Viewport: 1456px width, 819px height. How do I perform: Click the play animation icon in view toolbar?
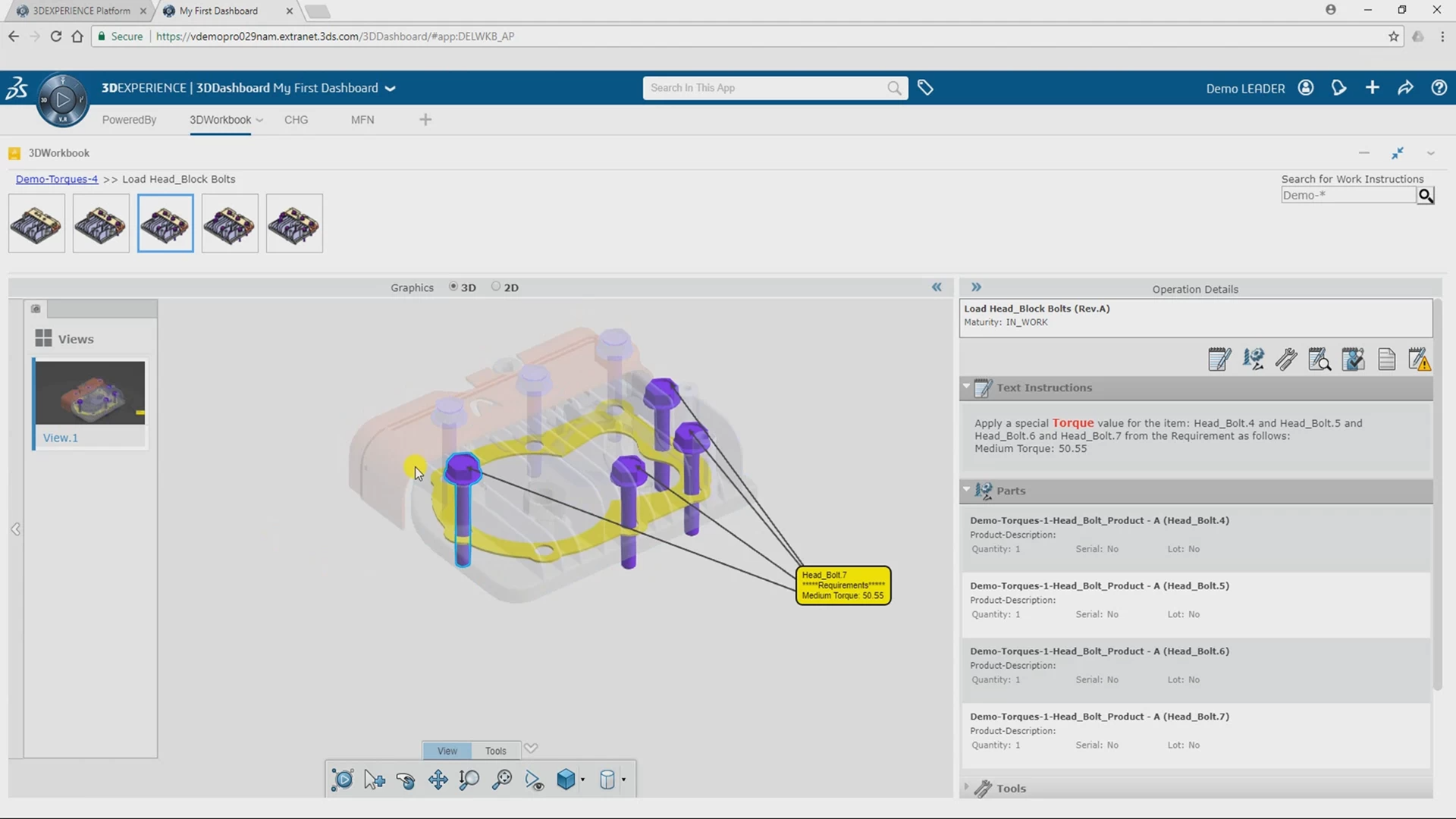tap(342, 780)
